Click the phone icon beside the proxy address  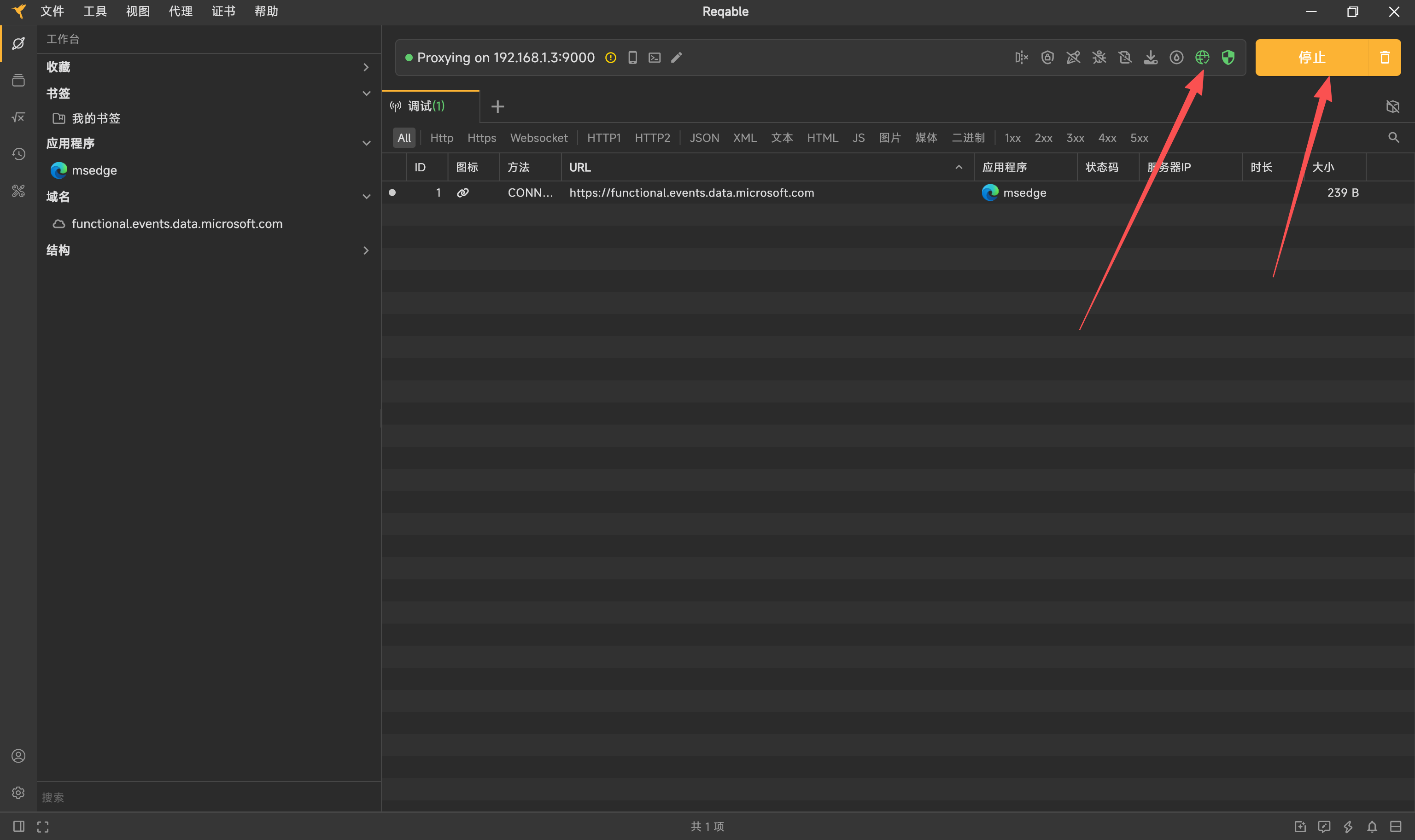tap(632, 57)
